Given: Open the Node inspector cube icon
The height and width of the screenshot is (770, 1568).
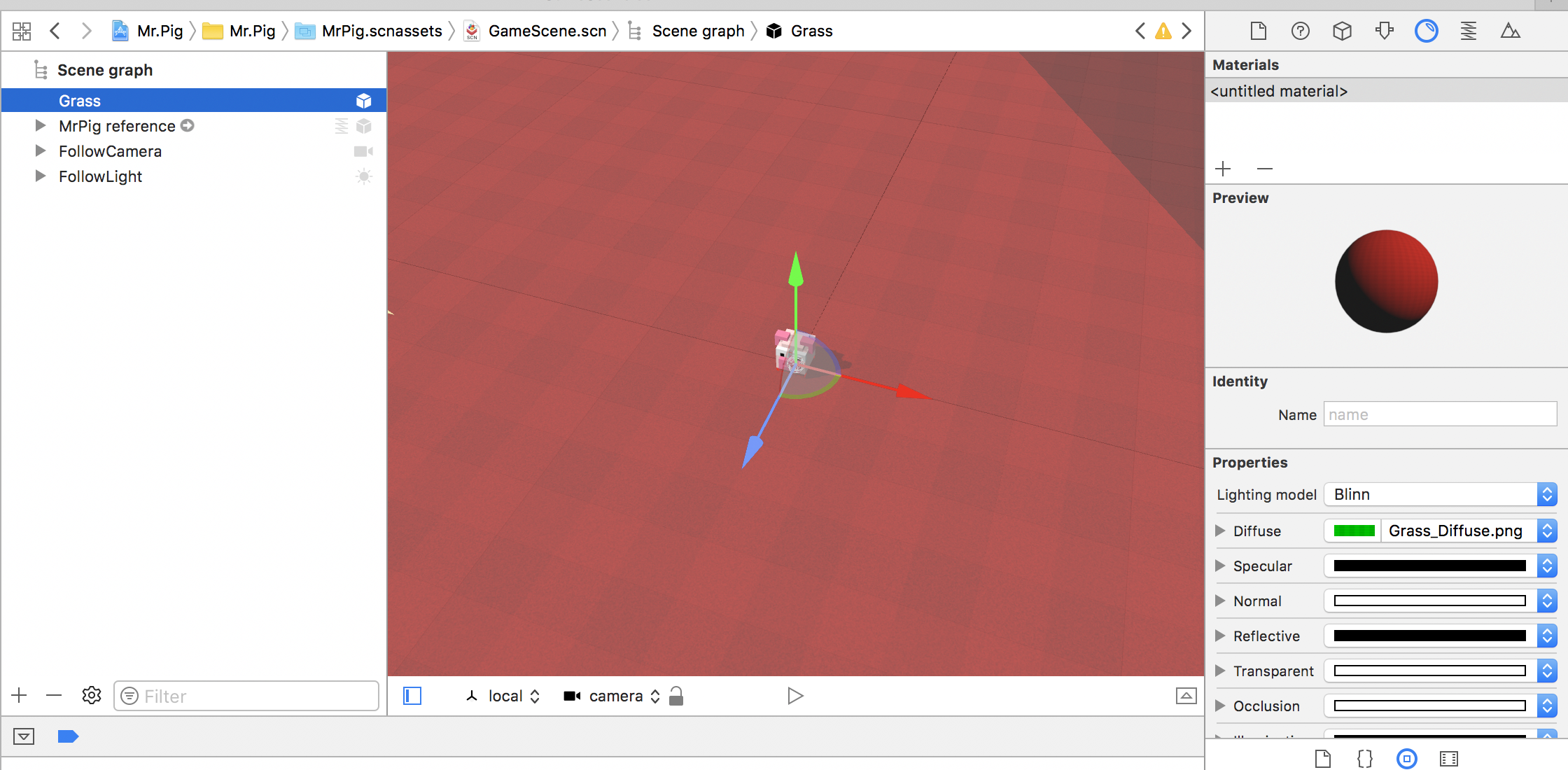Looking at the screenshot, I should pyautogui.click(x=1342, y=31).
